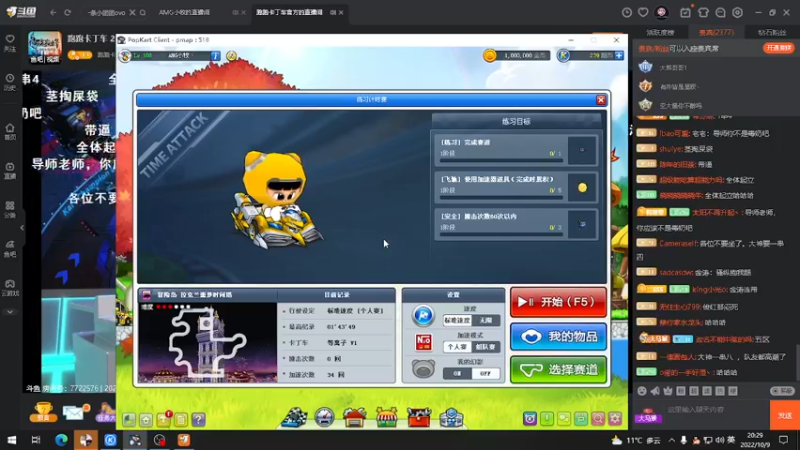
Task: Open the message bubble icon in Douyu toolbar
Action: point(720,12)
